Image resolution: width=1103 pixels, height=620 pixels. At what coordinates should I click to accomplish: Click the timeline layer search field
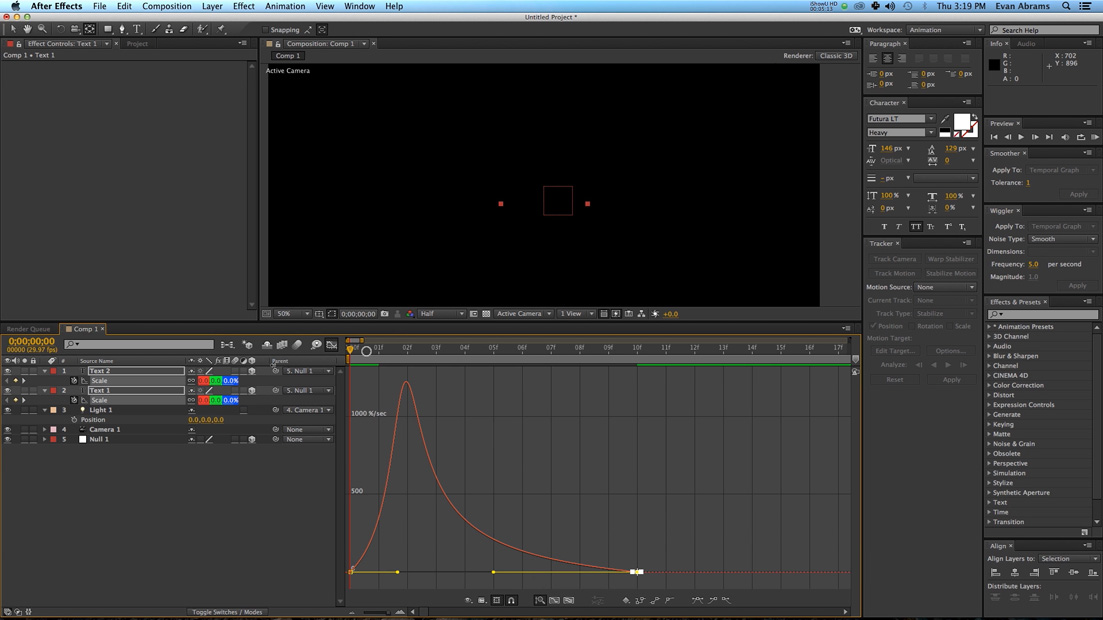pyautogui.click(x=139, y=344)
